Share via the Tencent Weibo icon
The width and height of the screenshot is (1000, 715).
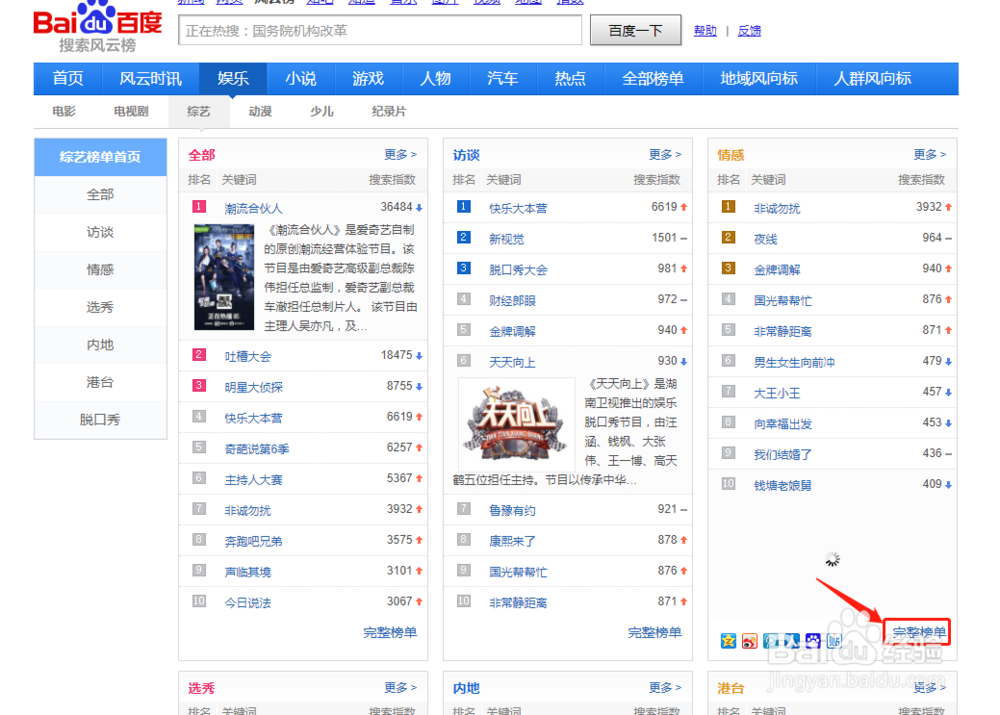[x=770, y=640]
